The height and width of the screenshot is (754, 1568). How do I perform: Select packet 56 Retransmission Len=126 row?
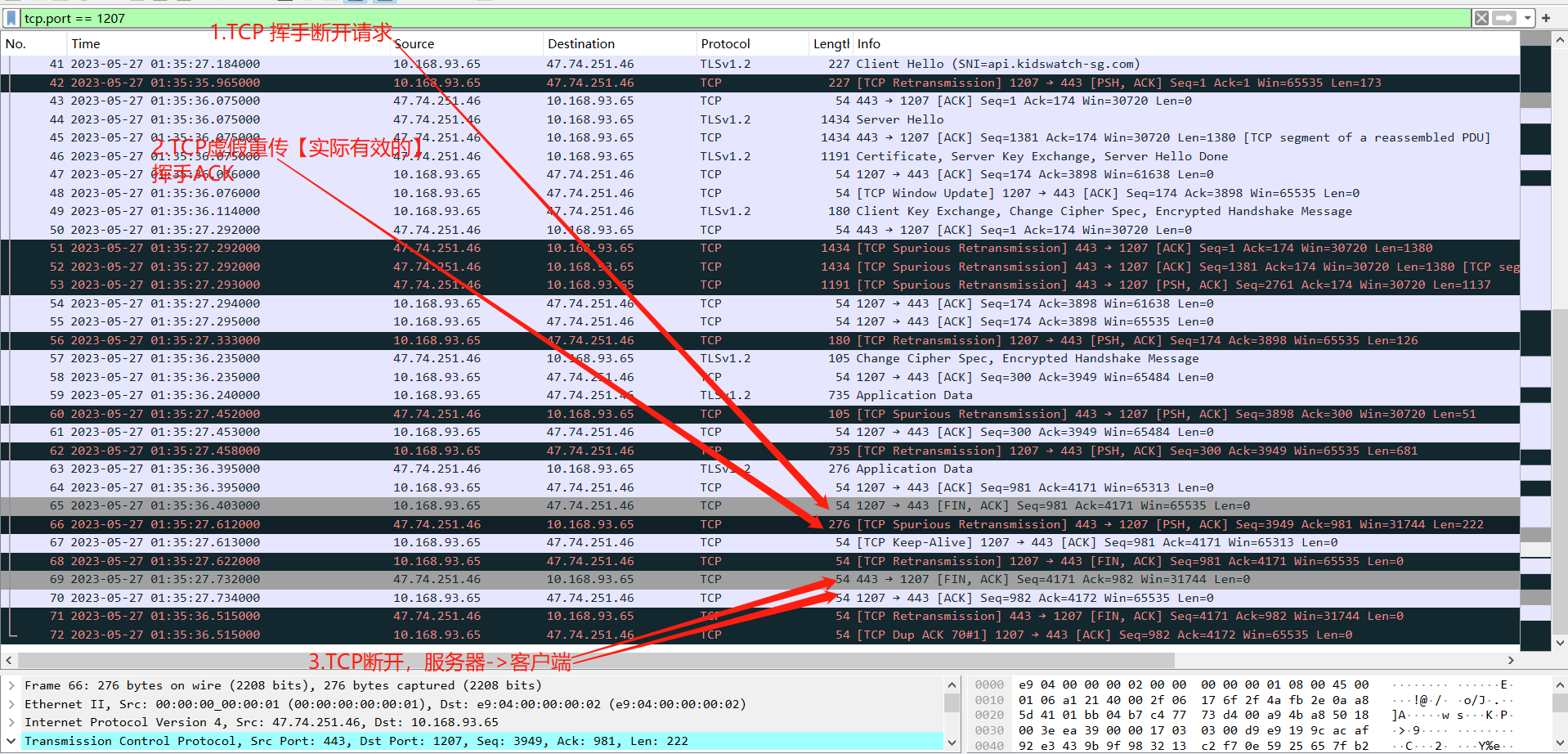click(760, 340)
